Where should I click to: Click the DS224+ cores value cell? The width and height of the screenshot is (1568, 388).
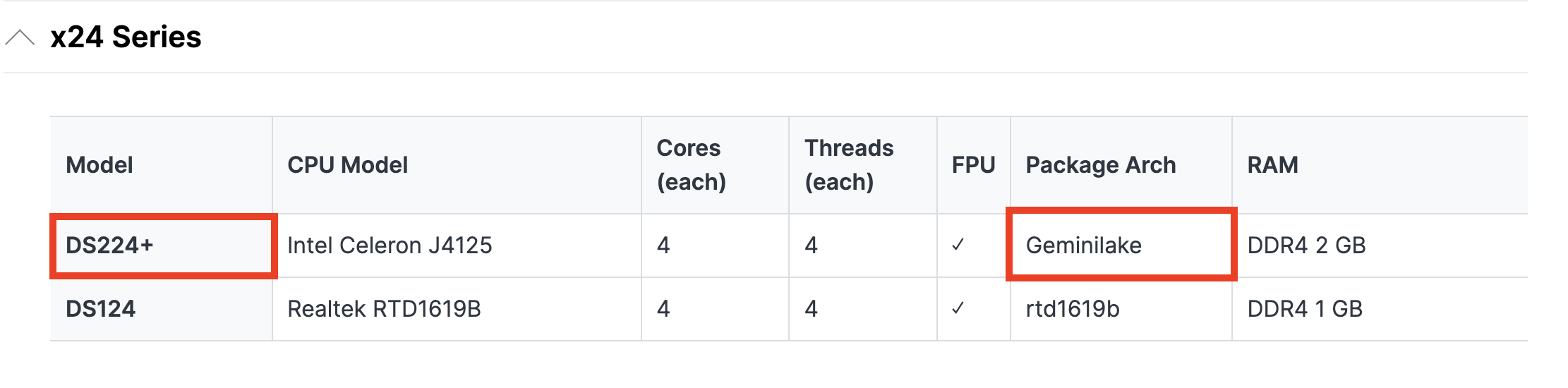click(x=663, y=245)
